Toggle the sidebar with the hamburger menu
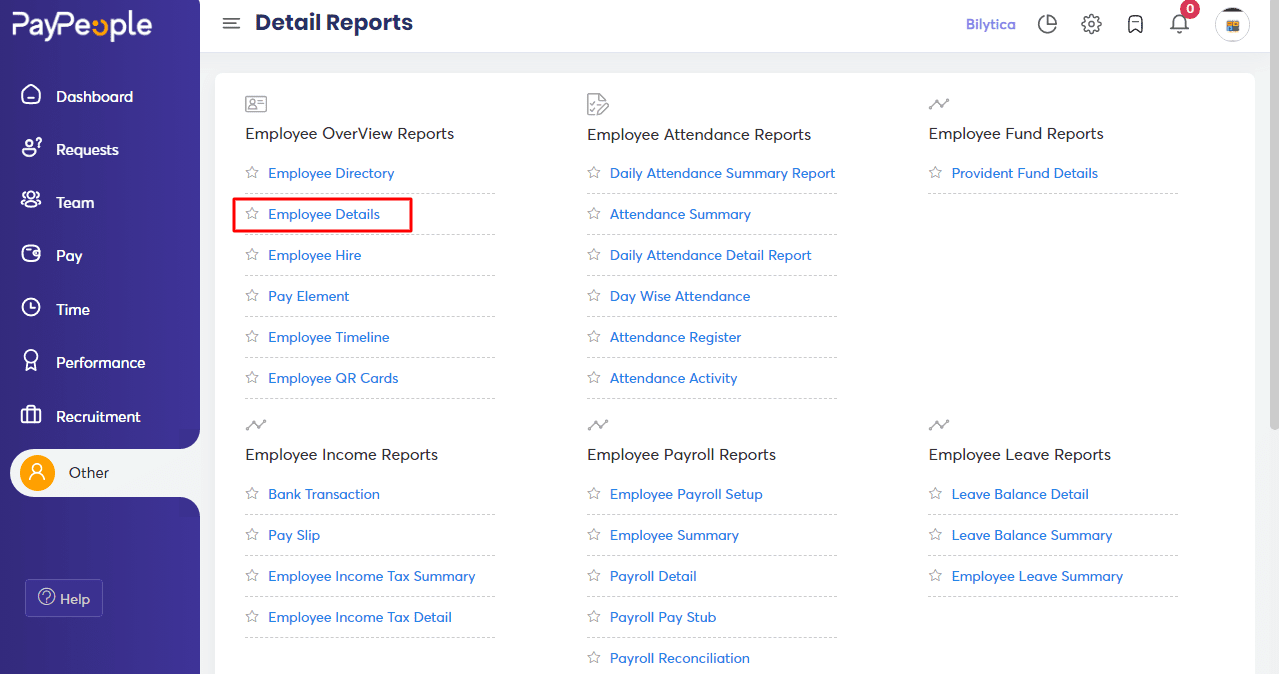This screenshot has width=1279, height=674. [x=231, y=23]
